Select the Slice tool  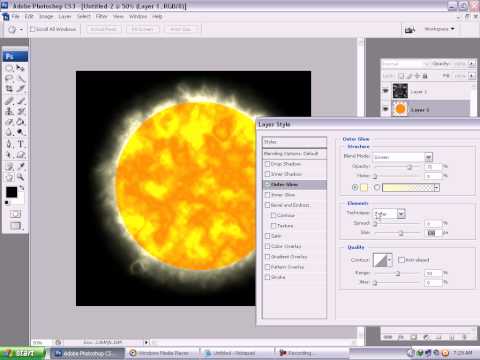(20, 89)
